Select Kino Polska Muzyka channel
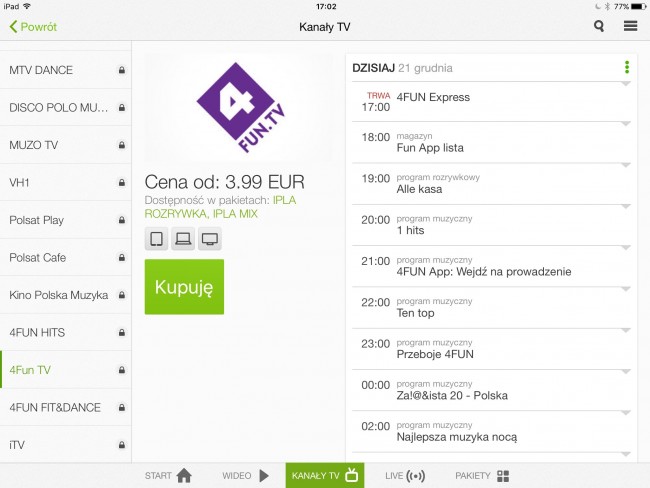Screen dimensions: 650x488 coord(65,295)
